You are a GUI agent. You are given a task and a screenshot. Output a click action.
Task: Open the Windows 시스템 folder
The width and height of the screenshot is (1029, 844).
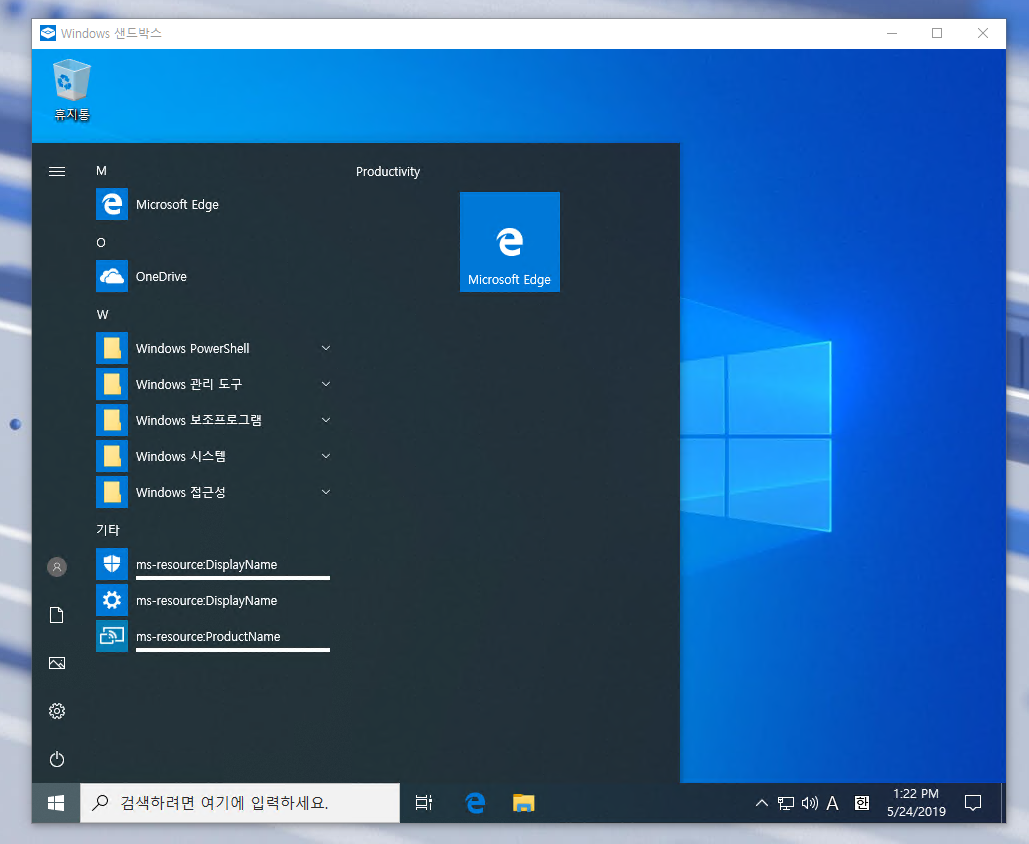point(213,456)
